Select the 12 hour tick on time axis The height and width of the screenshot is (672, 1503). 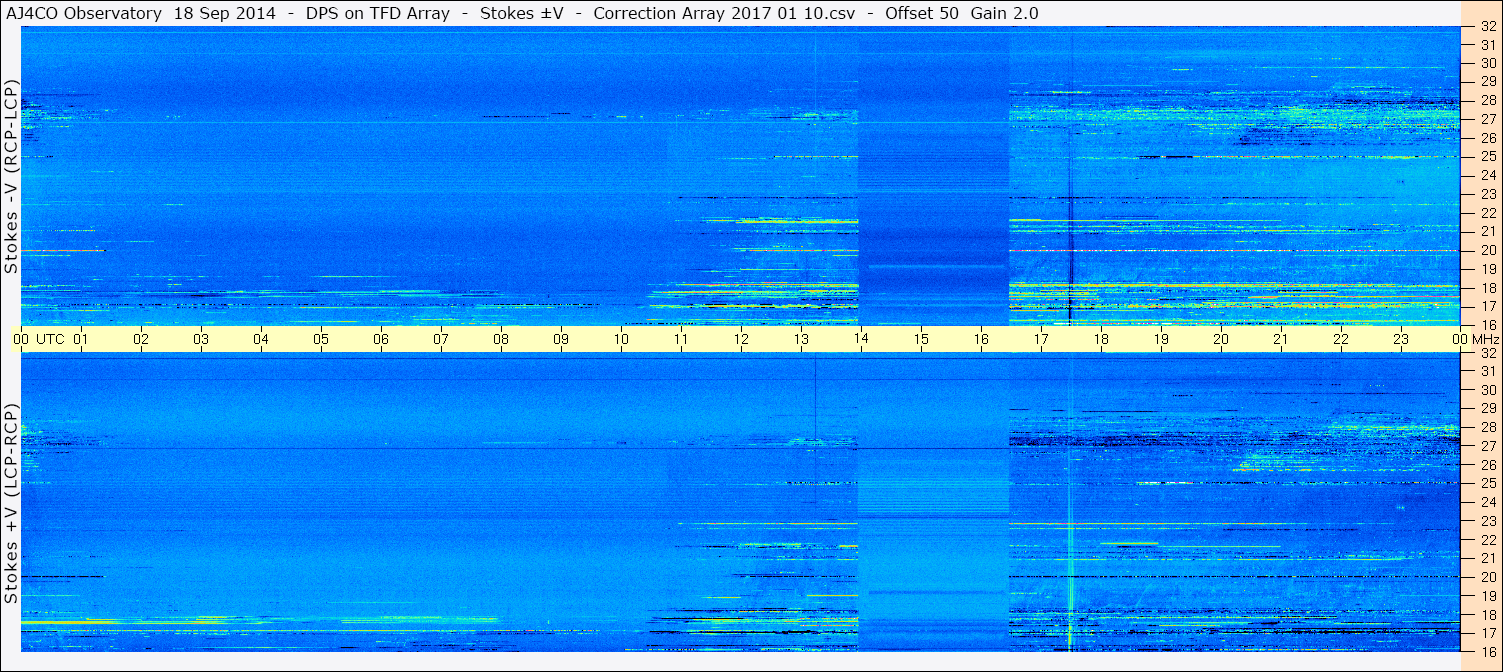[741, 339]
